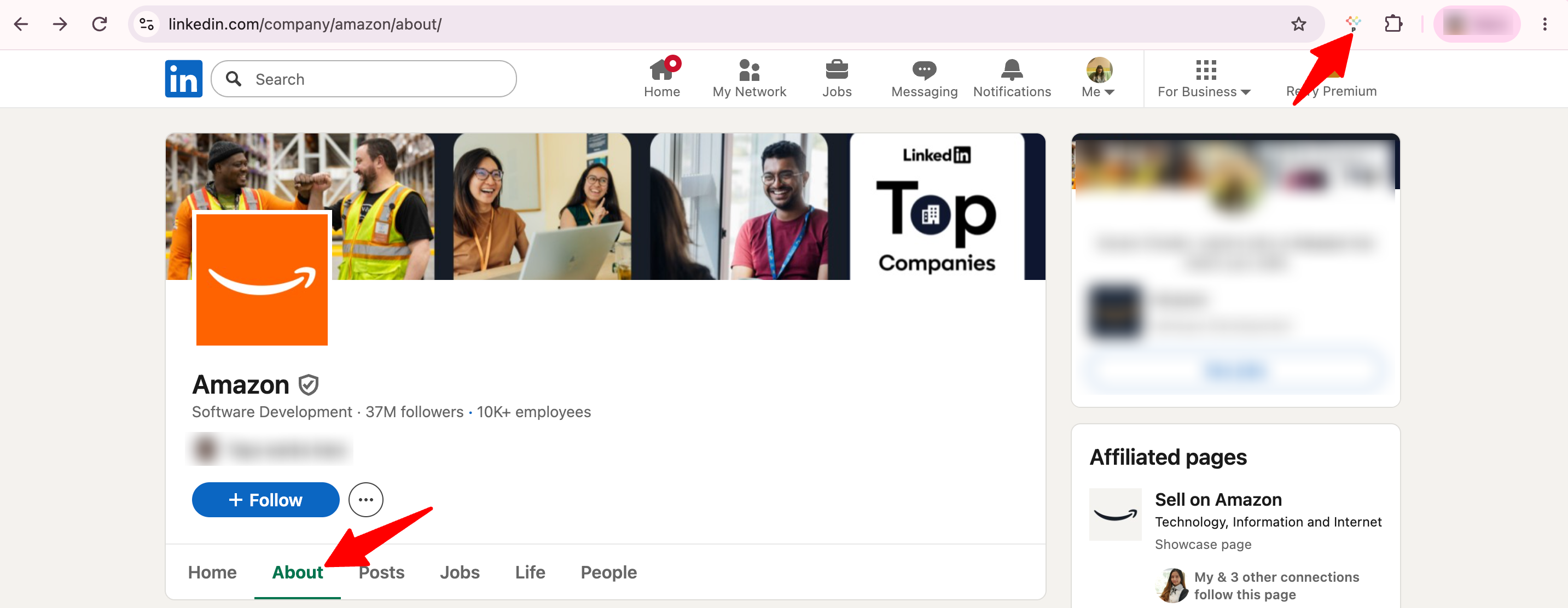The height and width of the screenshot is (608, 1568).
Task: Follow the Amazon page
Action: point(265,500)
